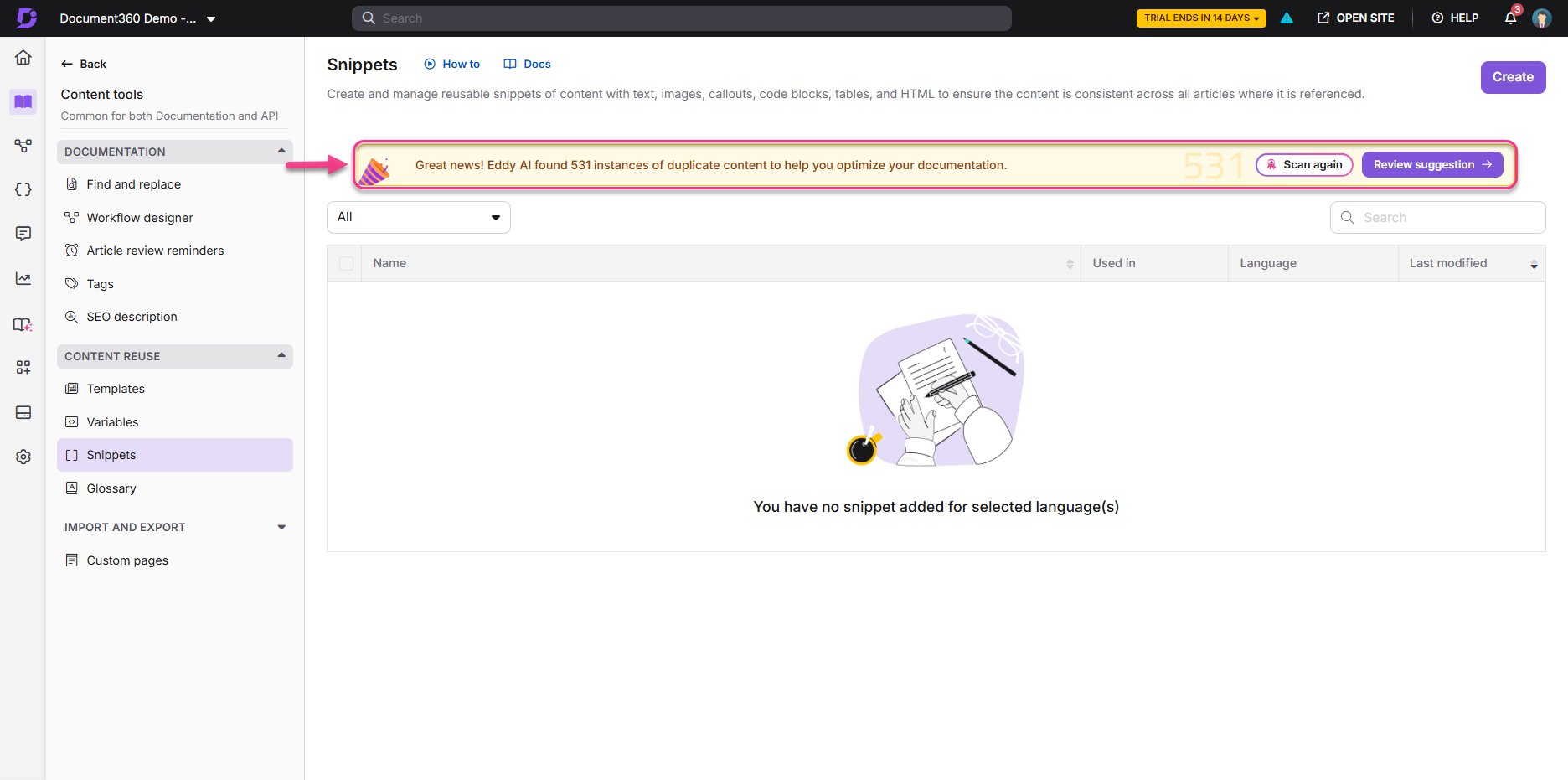Collapse the DOCUMENTATION section
The width and height of the screenshot is (1568, 780).
click(281, 152)
